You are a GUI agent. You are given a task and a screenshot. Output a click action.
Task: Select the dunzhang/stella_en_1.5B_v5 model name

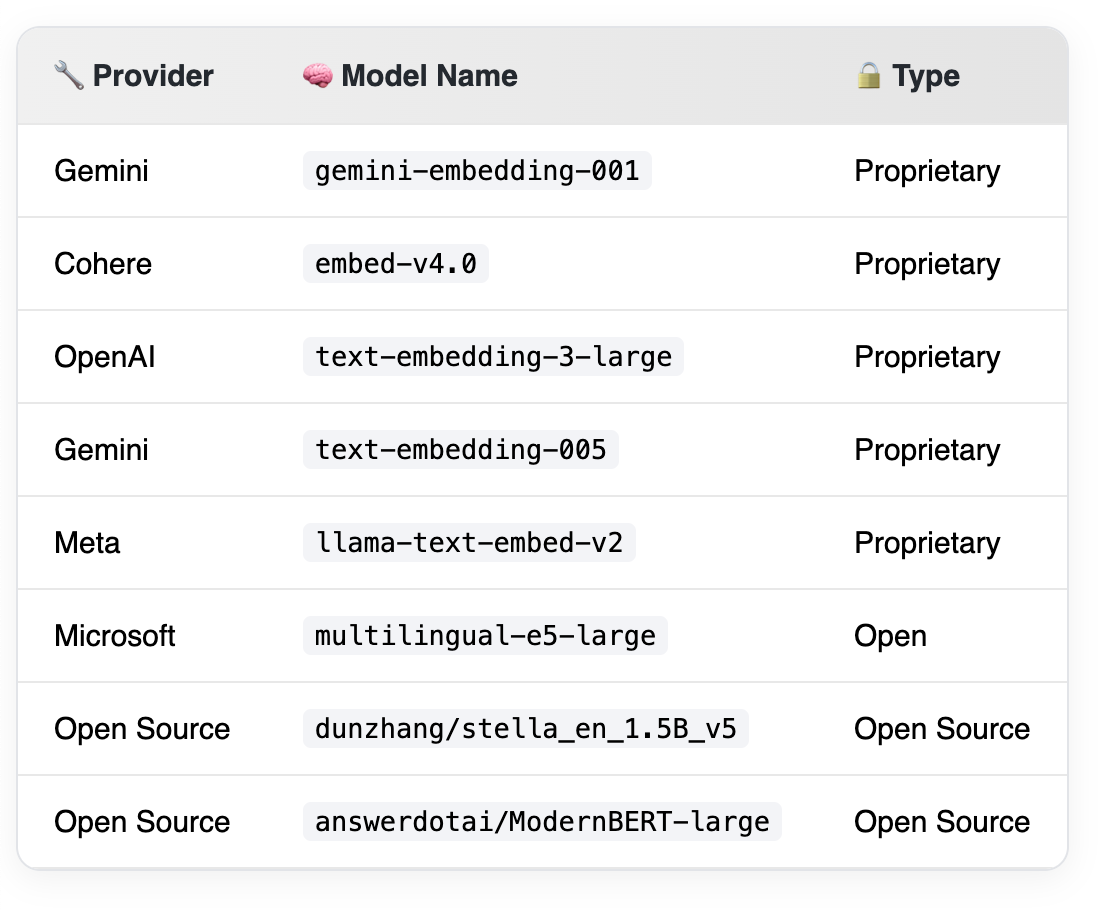(x=525, y=729)
